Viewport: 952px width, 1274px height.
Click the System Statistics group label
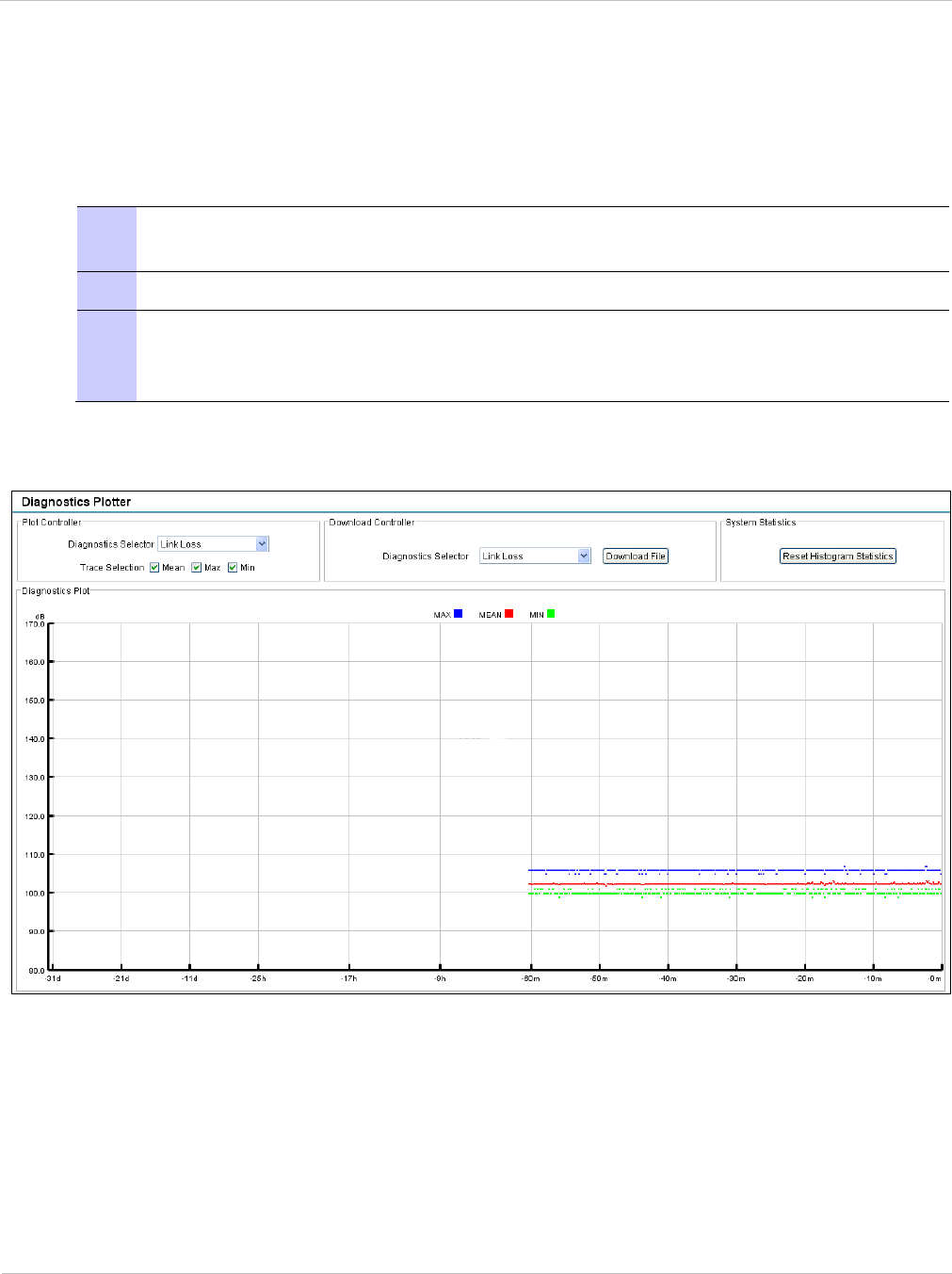761,523
